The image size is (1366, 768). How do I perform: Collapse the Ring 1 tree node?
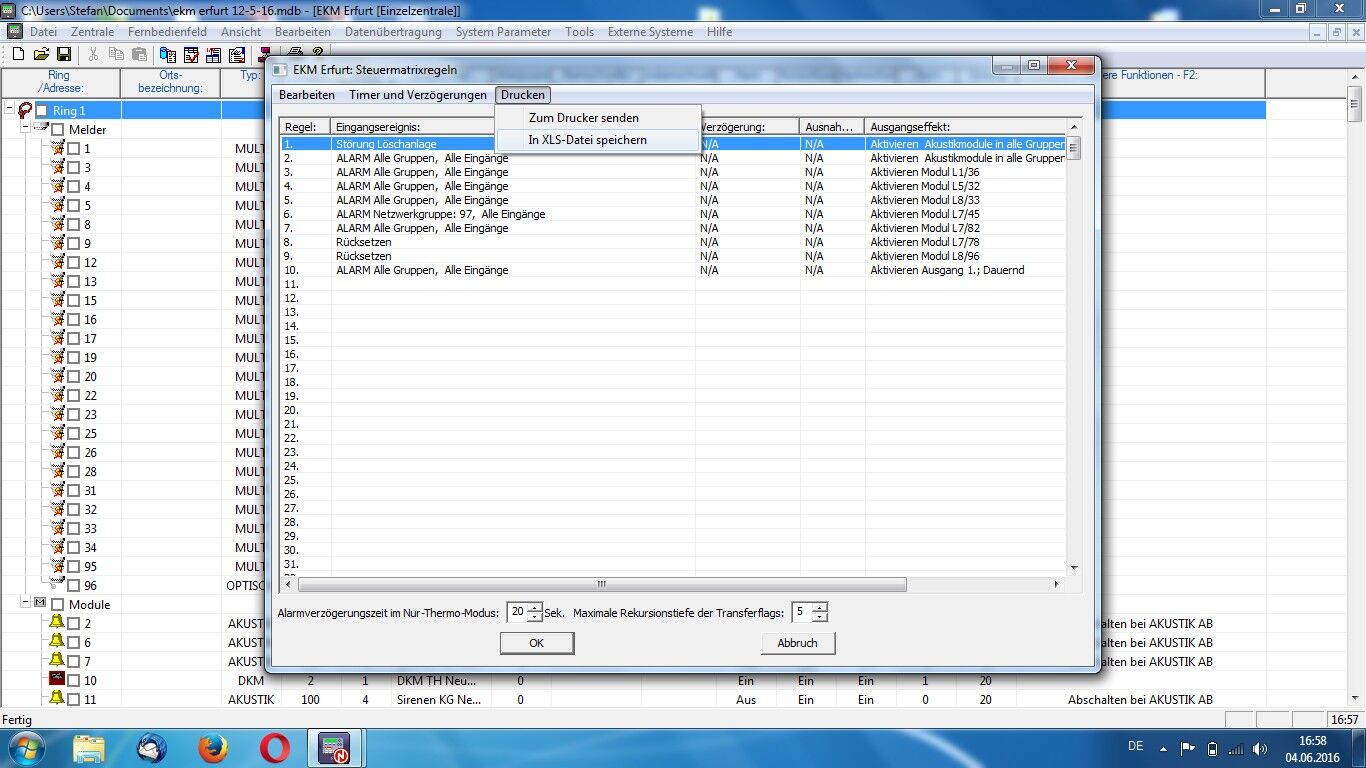(9, 110)
